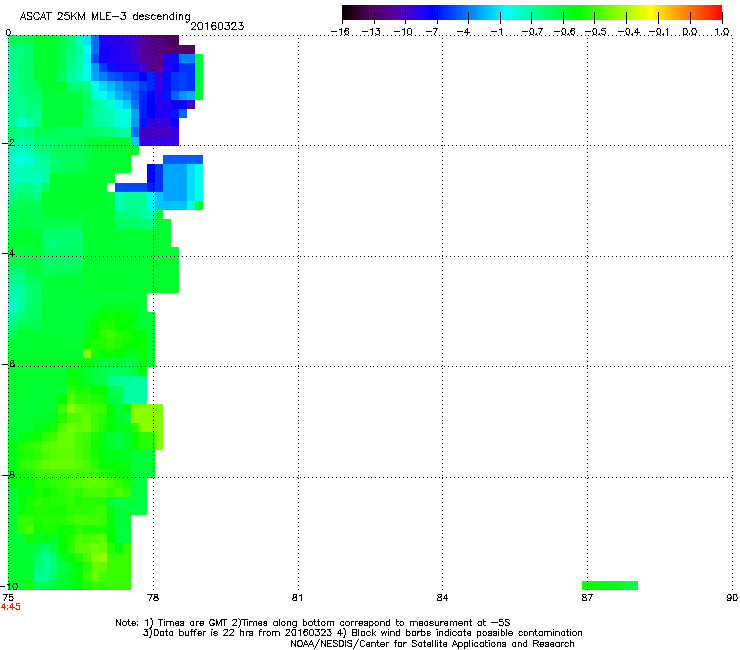Select the -1 color scale tick label

pyautogui.click(x=496, y=32)
